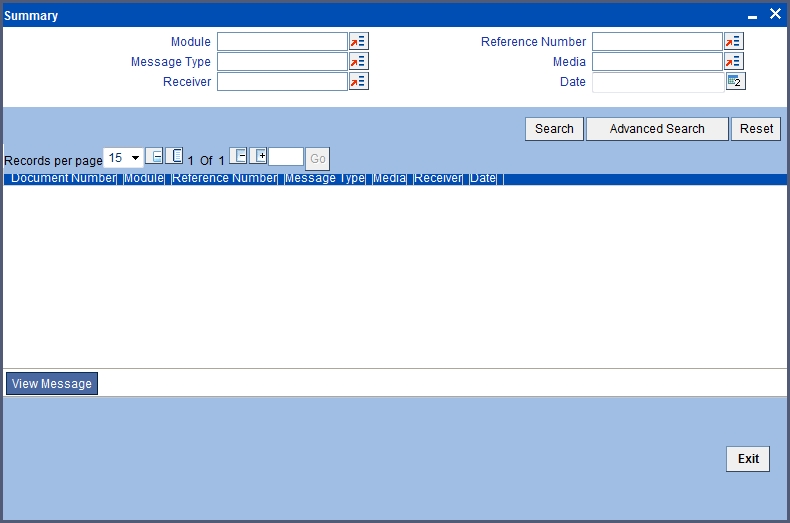Click the Go button for page jump

[317, 159]
